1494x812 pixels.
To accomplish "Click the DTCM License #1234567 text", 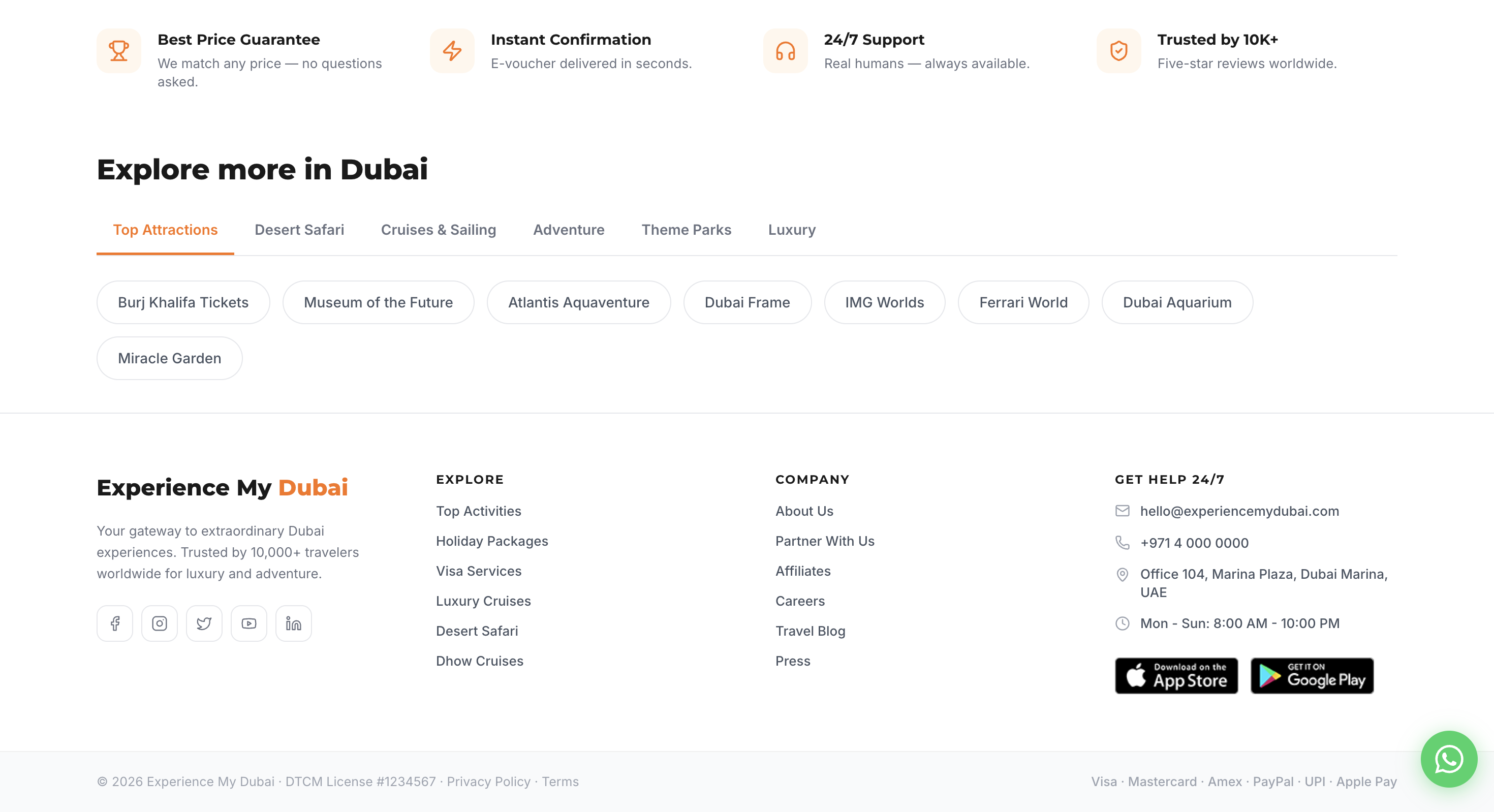I will 360,782.
